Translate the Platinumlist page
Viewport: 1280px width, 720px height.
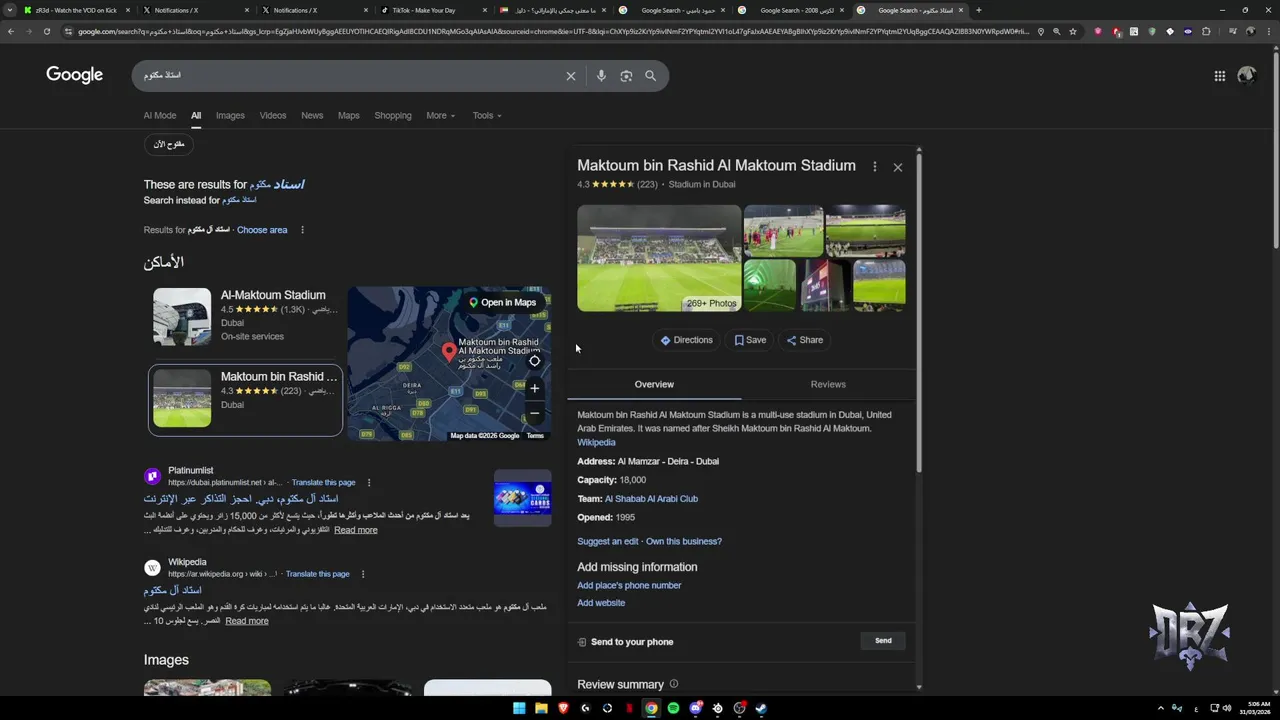pyautogui.click(x=323, y=482)
